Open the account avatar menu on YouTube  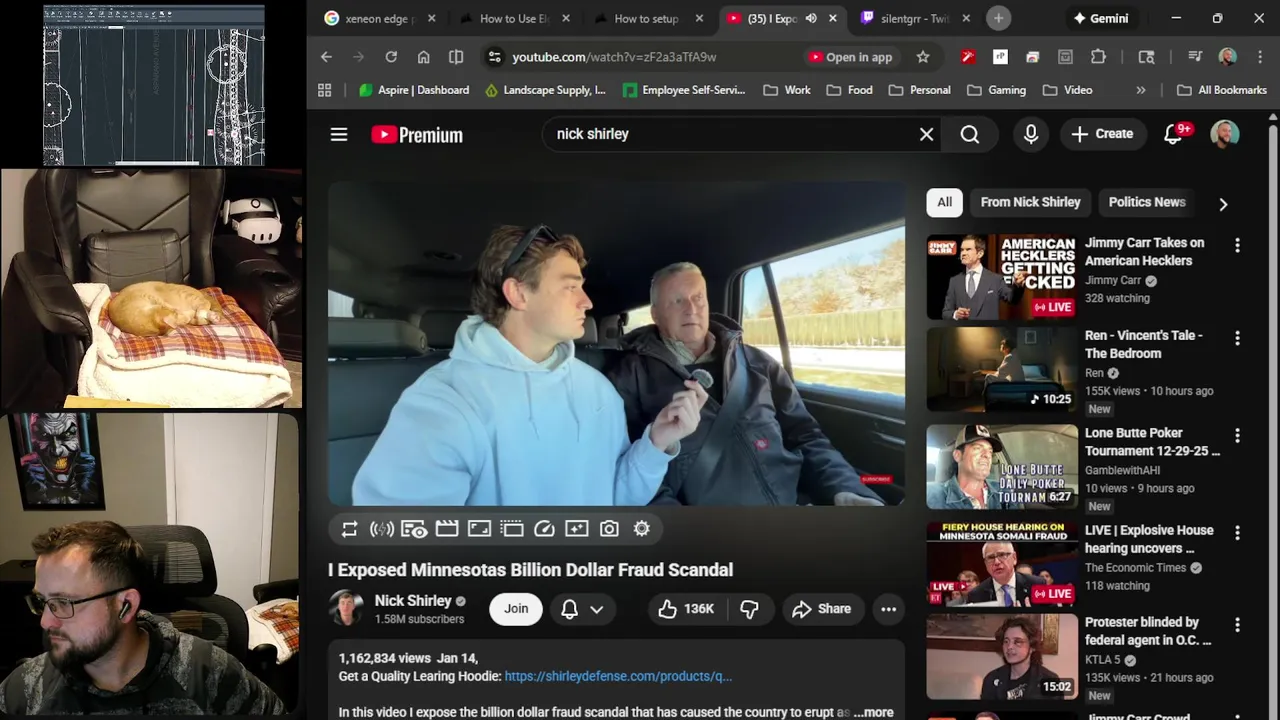click(1225, 134)
